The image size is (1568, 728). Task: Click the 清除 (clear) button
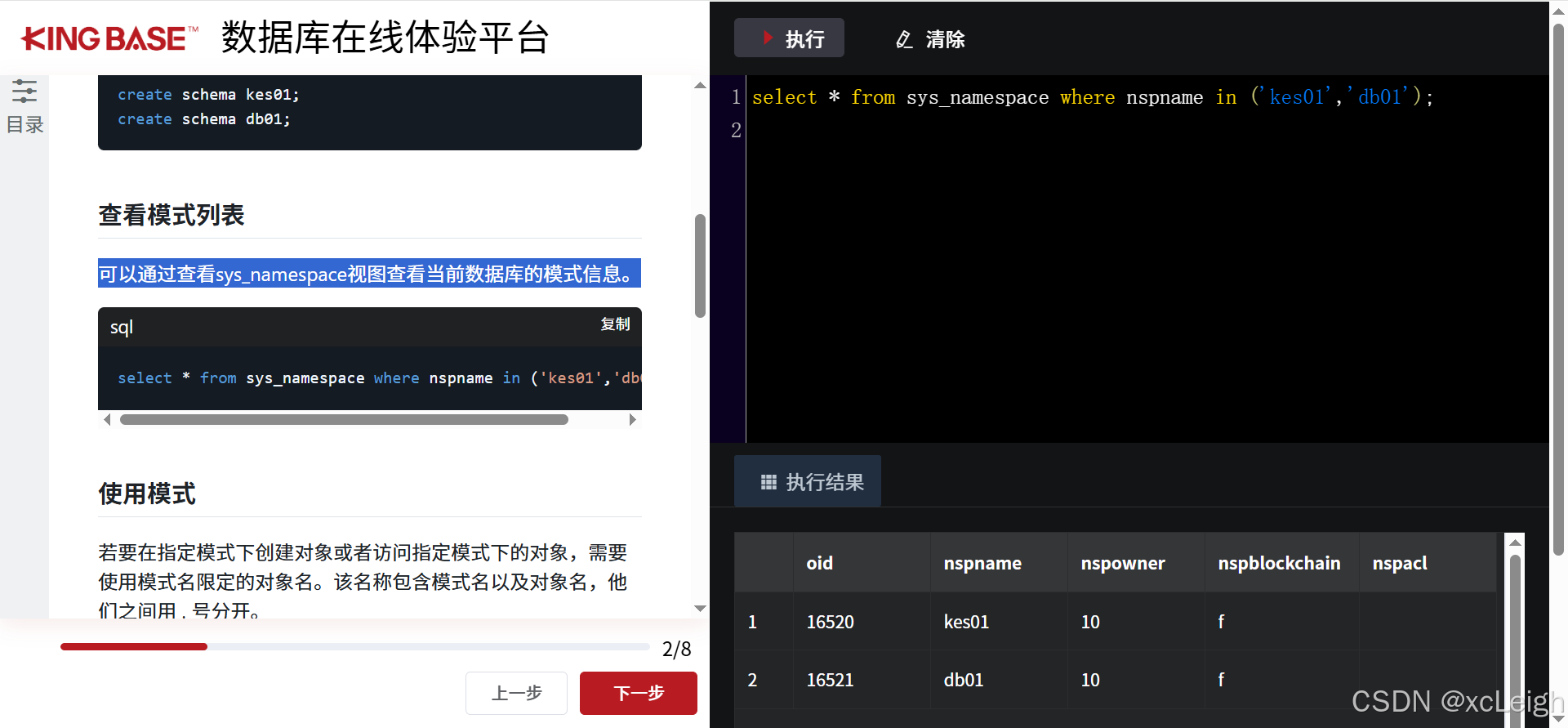tap(930, 39)
